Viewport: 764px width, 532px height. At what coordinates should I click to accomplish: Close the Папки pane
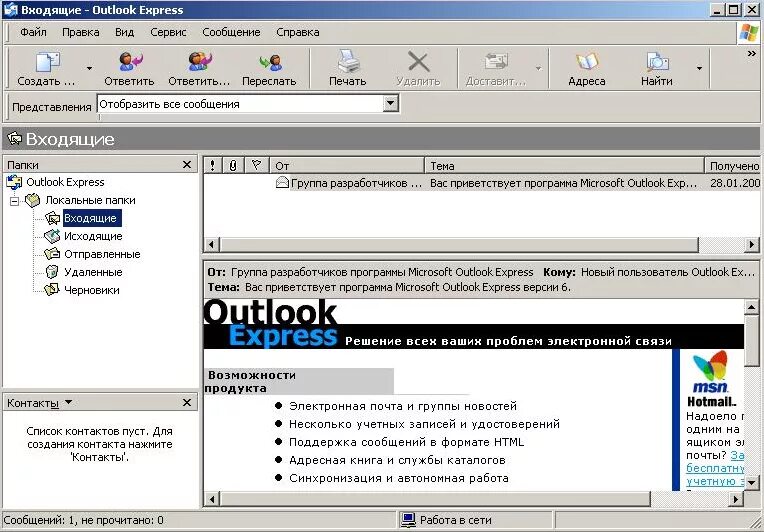click(187, 165)
